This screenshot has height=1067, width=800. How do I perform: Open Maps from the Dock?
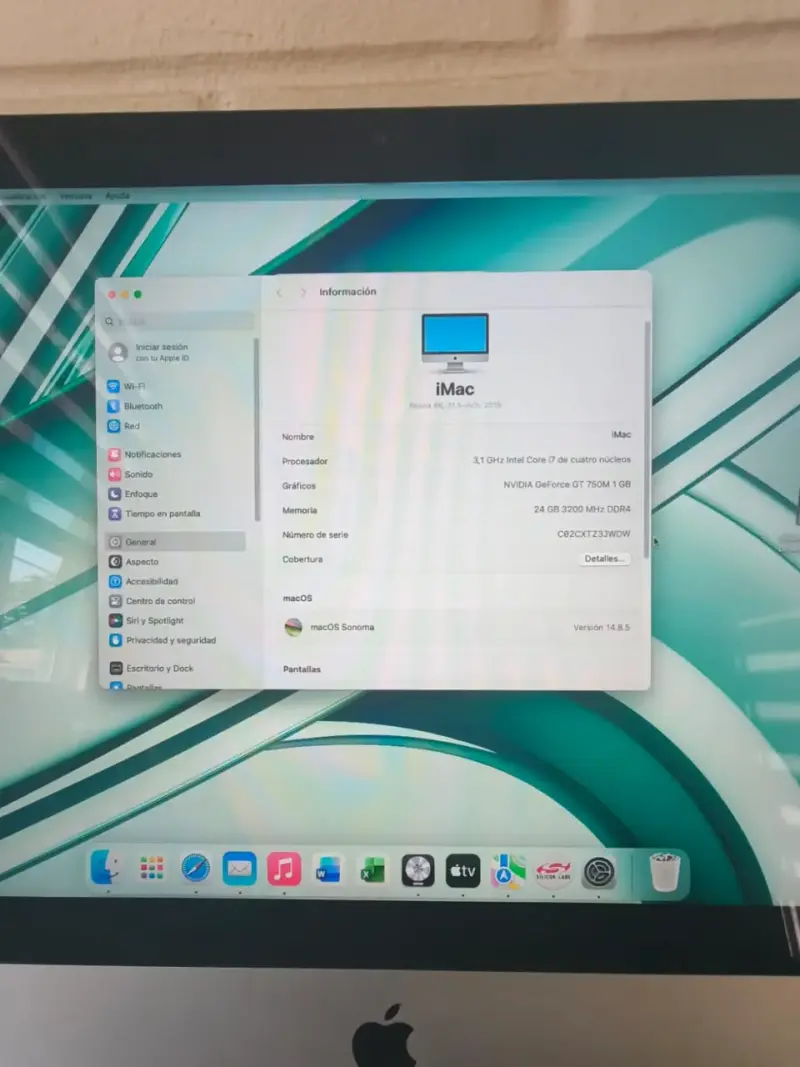[508, 872]
